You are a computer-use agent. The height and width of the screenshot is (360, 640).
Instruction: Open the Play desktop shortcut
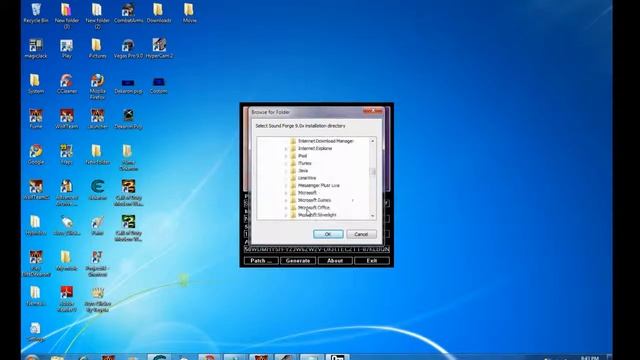67,49
